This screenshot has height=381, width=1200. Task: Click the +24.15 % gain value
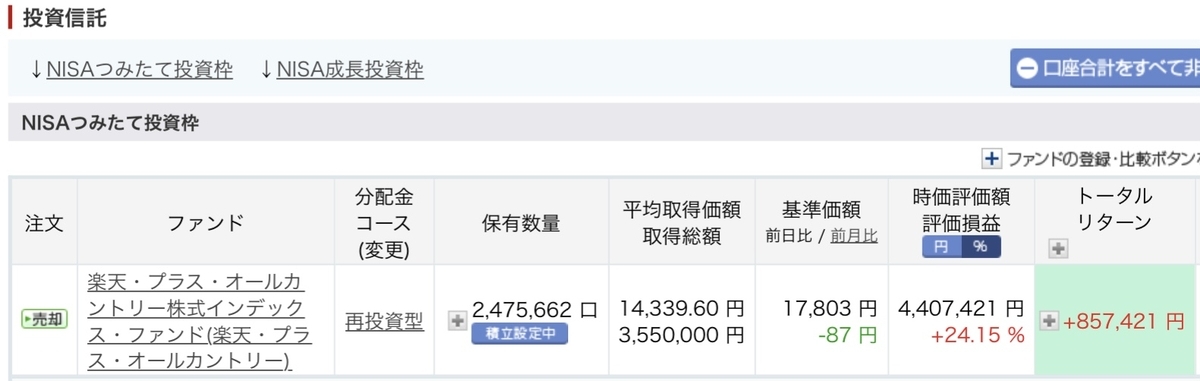point(977,336)
